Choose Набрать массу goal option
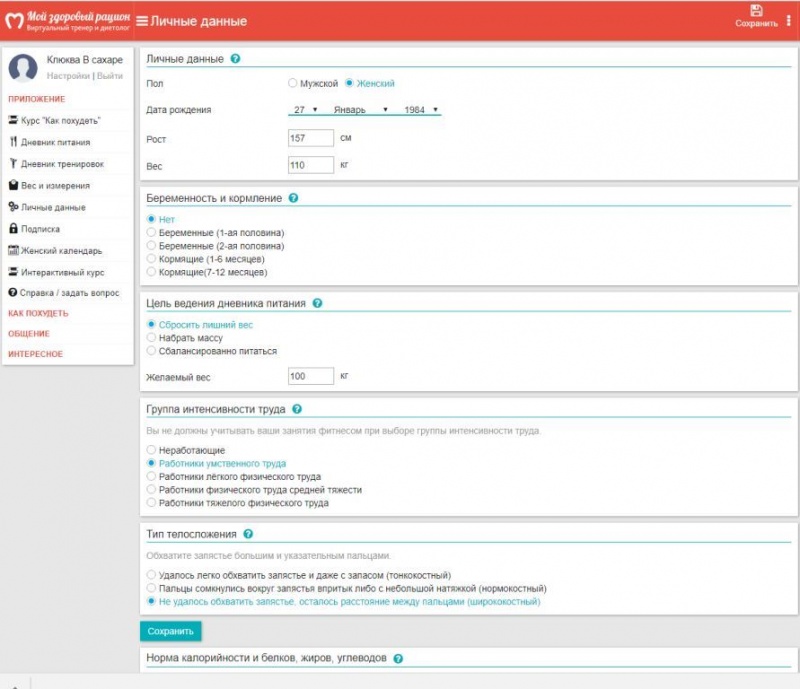 (151, 338)
